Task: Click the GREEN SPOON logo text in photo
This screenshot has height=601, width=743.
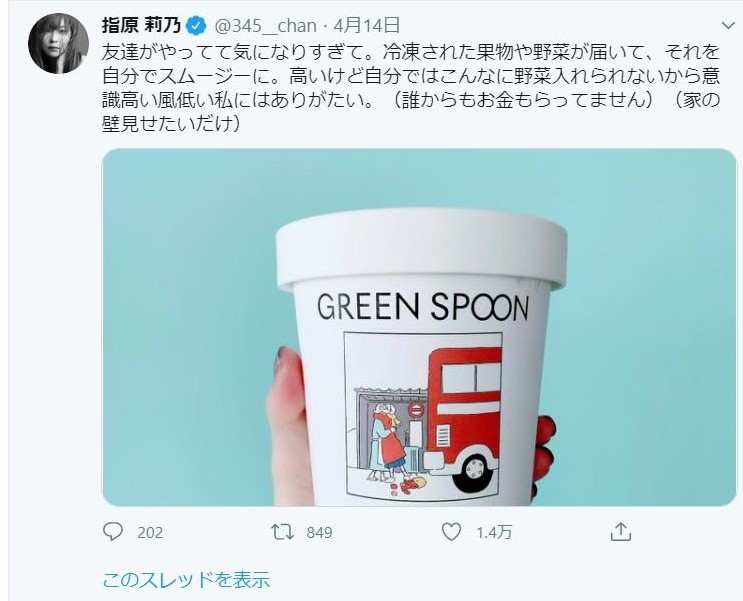Action: pyautogui.click(x=423, y=307)
